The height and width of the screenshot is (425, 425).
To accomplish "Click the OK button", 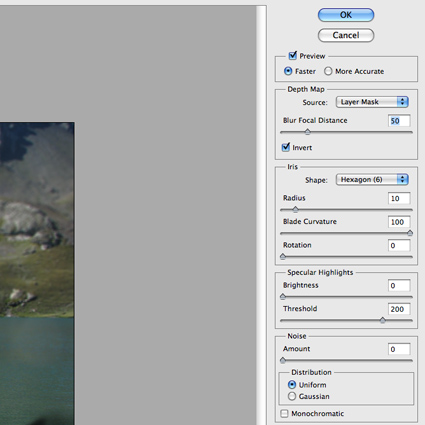I will click(346, 15).
